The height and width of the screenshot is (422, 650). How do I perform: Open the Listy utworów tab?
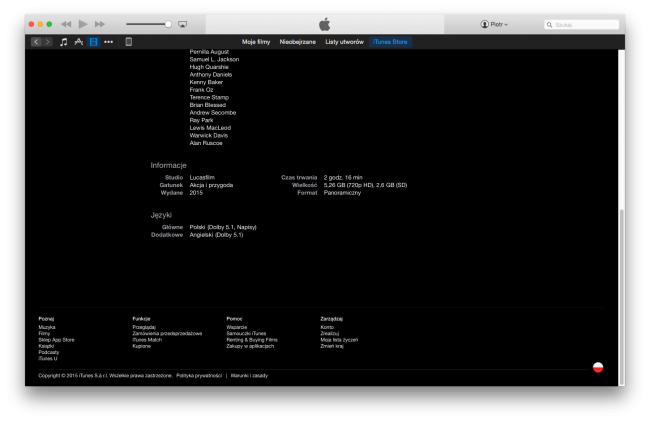pyautogui.click(x=344, y=42)
